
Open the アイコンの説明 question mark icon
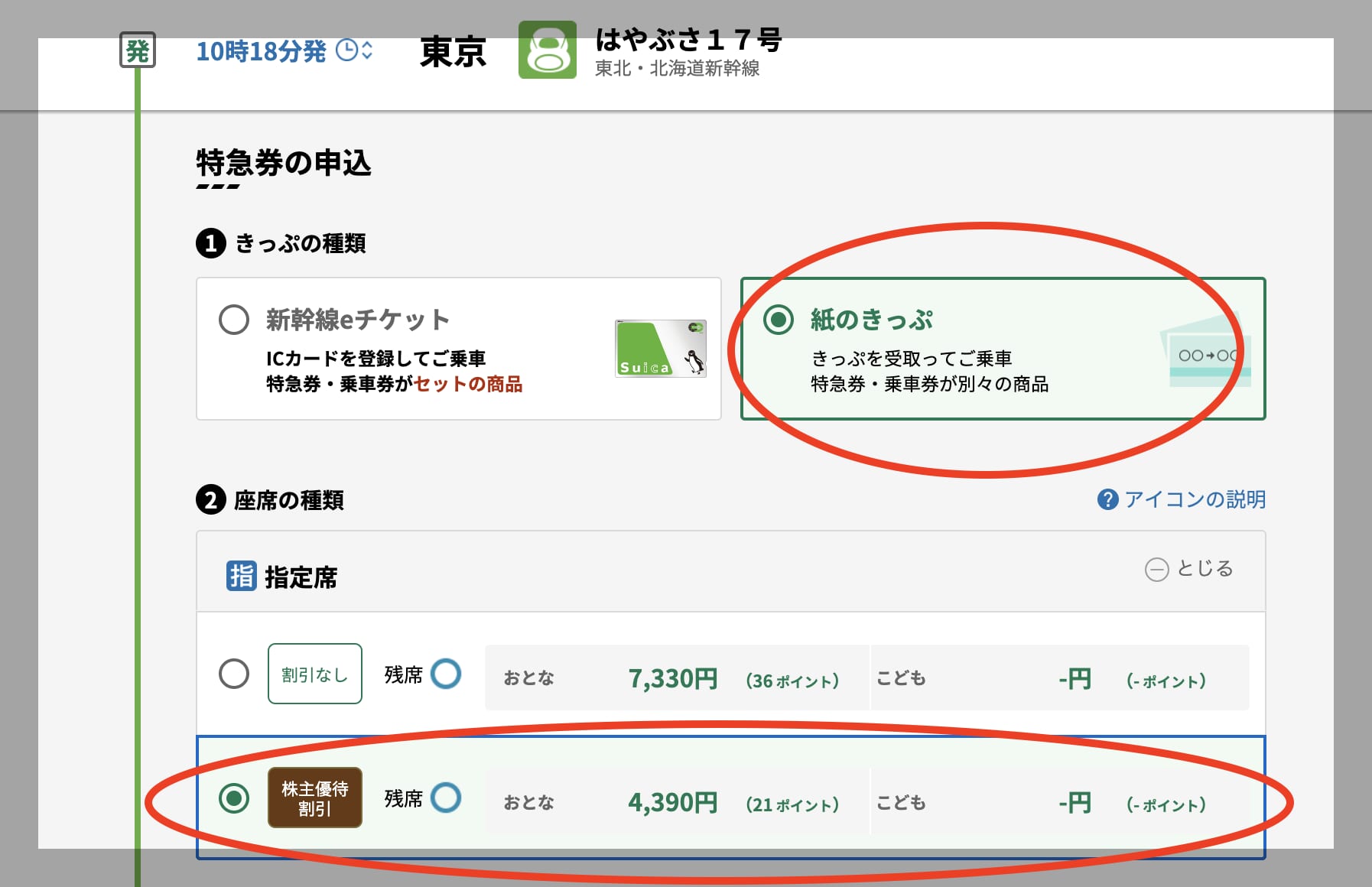coord(1108,500)
